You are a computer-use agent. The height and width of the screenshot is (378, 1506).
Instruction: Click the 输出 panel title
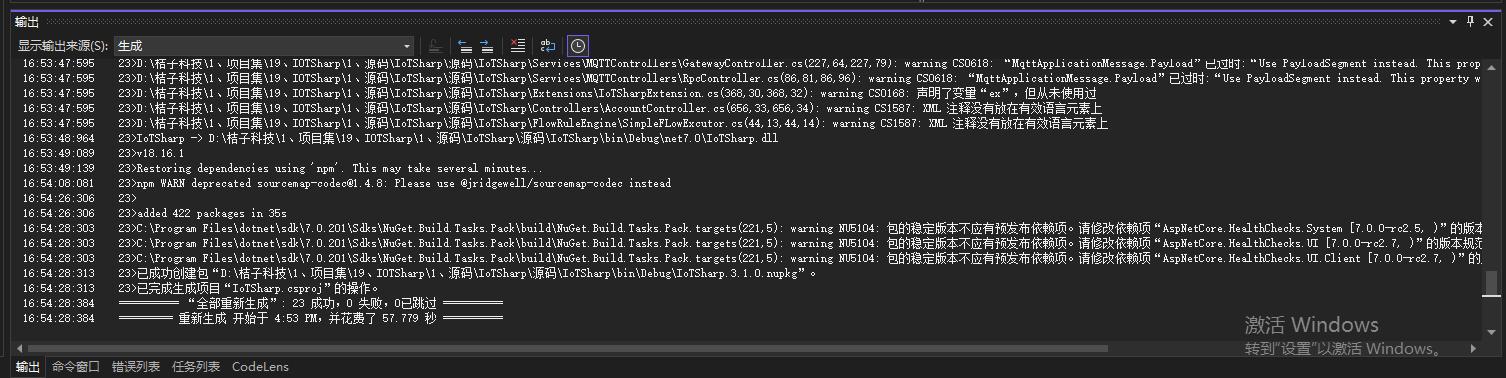coord(27,22)
